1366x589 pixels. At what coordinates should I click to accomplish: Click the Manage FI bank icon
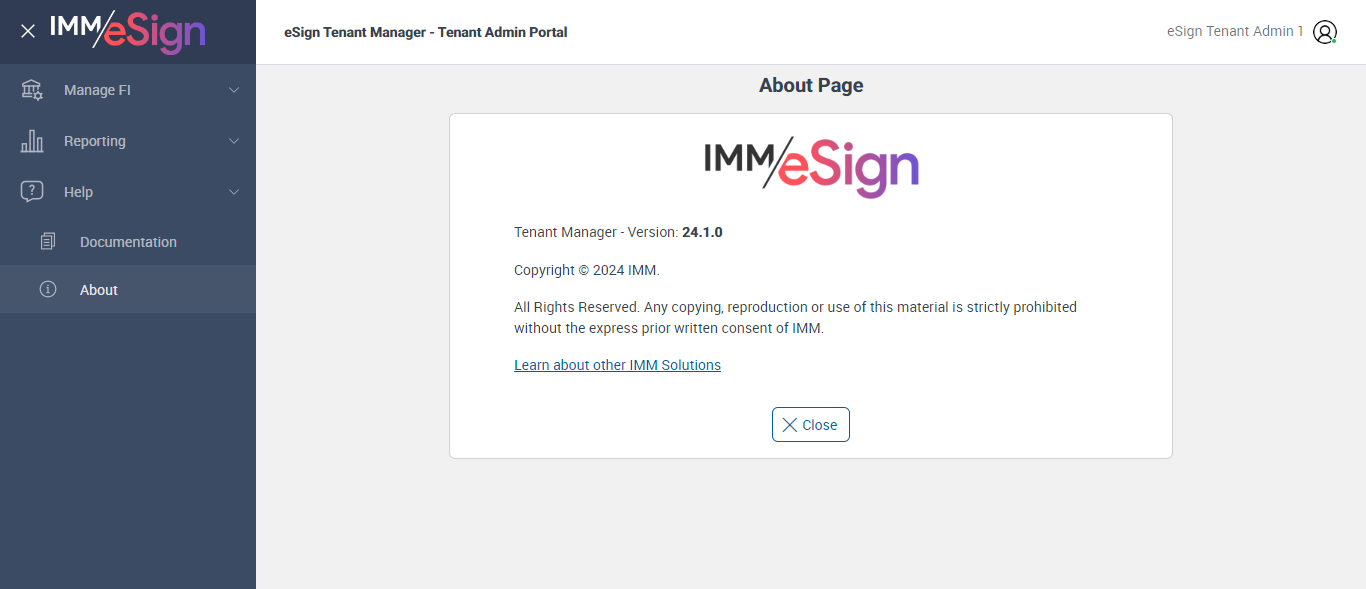[32, 90]
